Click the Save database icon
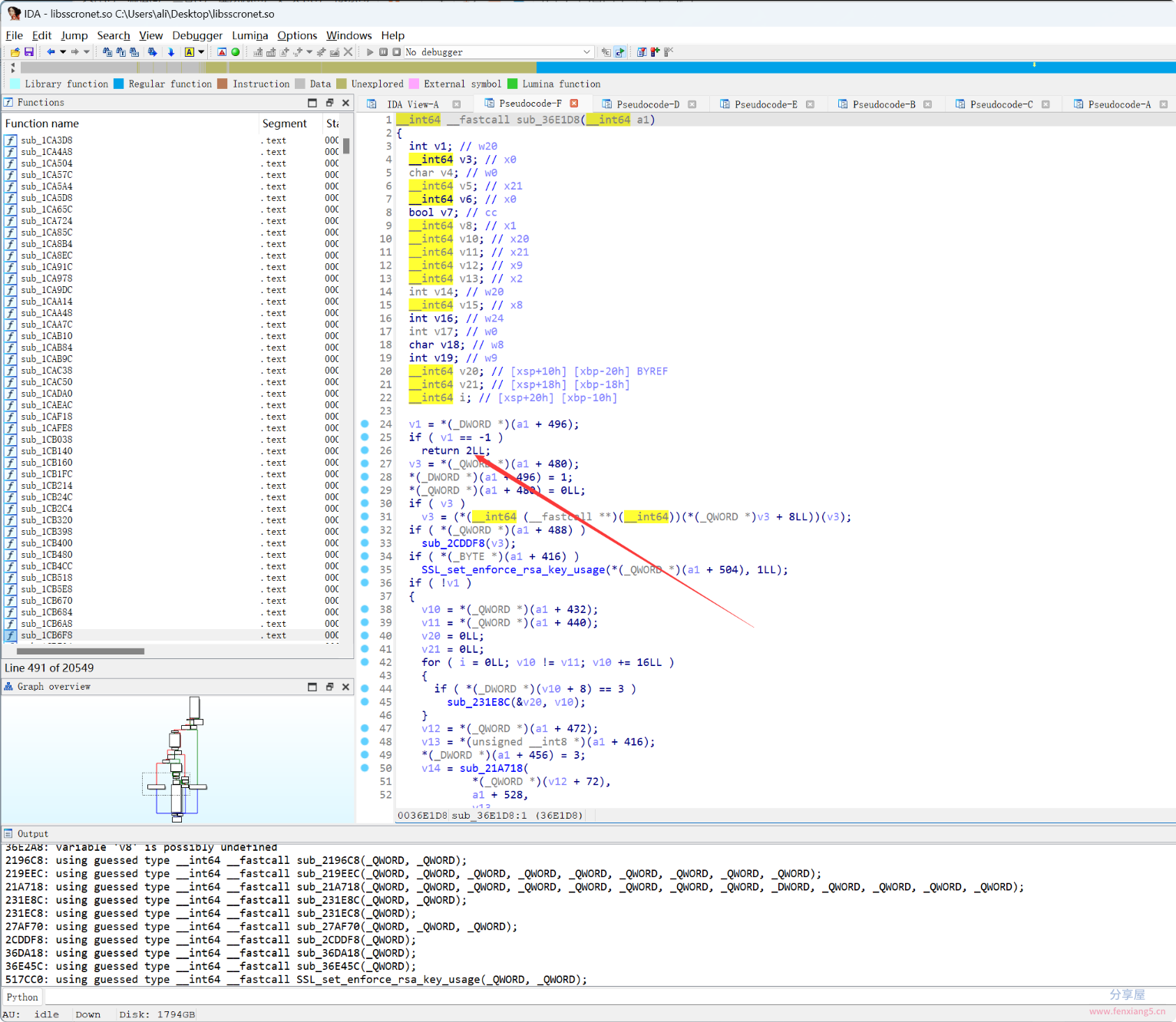The width and height of the screenshot is (1176, 1022). (29, 52)
